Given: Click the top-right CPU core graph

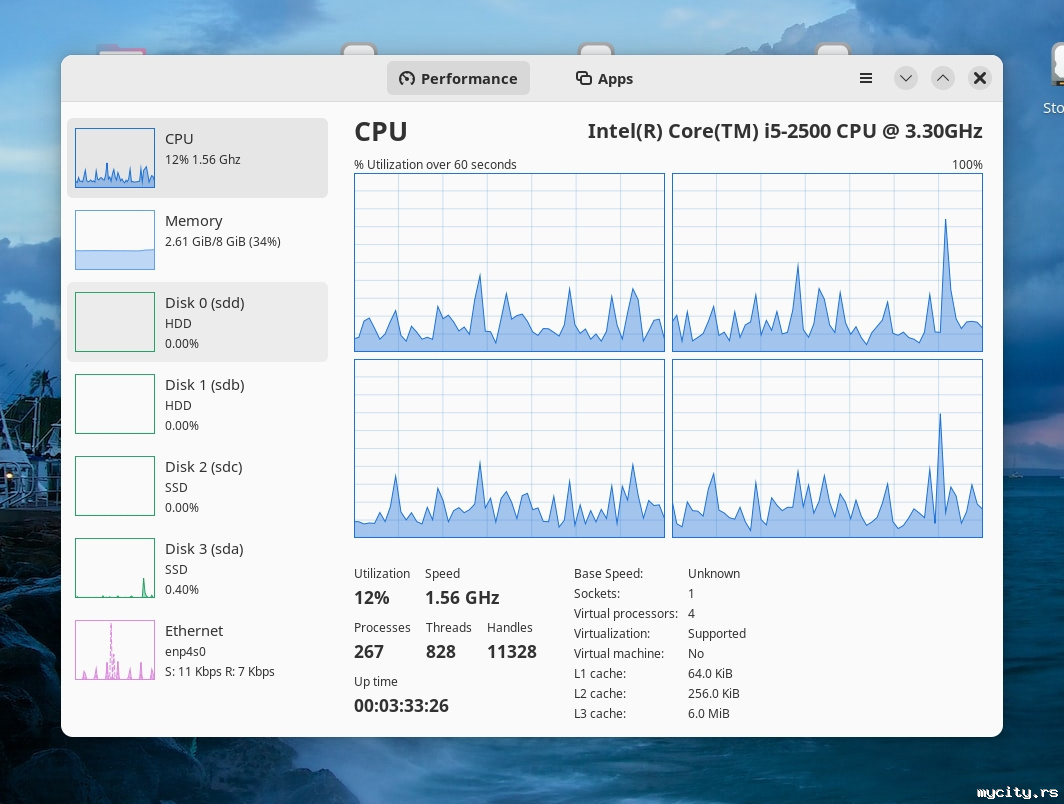Looking at the screenshot, I should click(827, 262).
